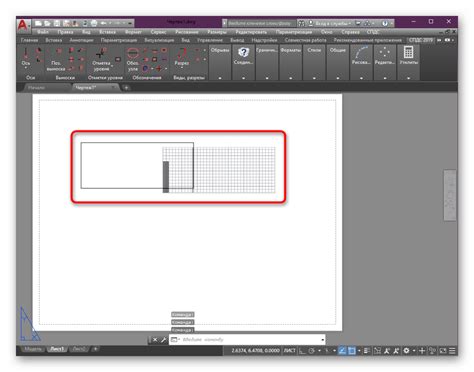This screenshot has height=372, width=474.
Task: Open the workspace switching gear icon in status bar
Action: pos(406,351)
